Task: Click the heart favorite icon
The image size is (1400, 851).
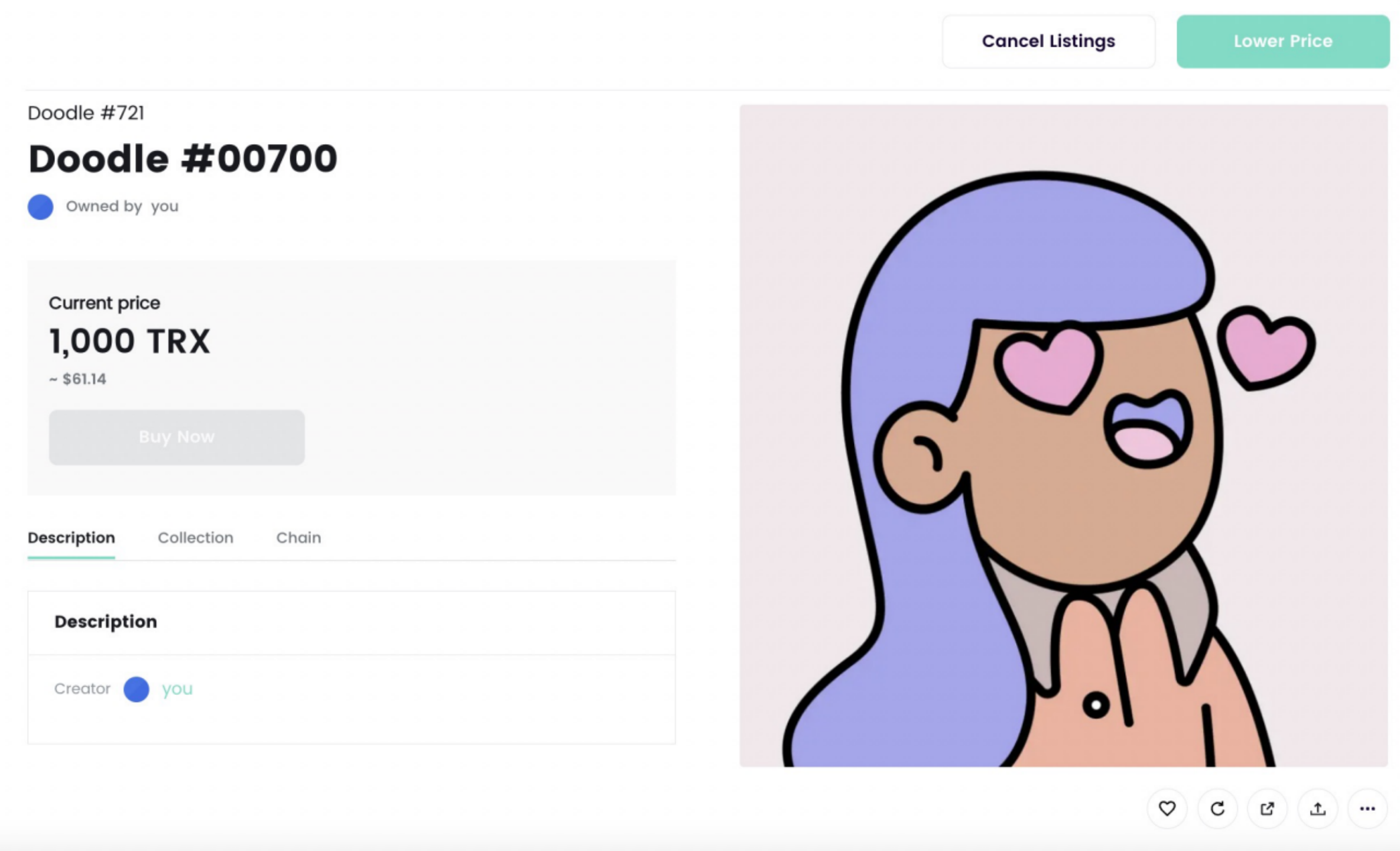Action: pos(1167,808)
